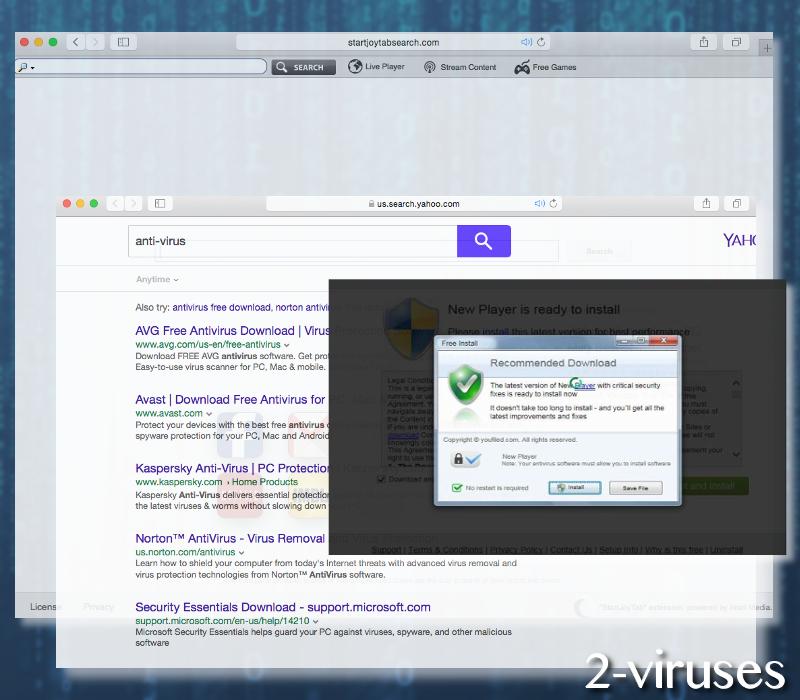Click the purple Yahoo search magnifier button

point(484,241)
